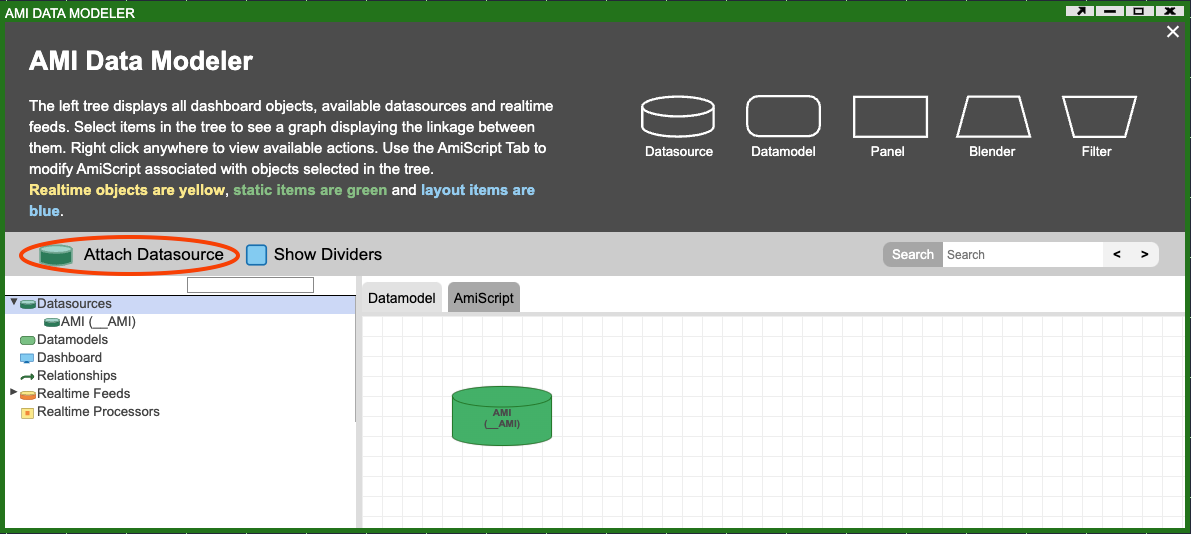Click into the Search text field
The height and width of the screenshot is (534, 1191).
pos(1020,255)
